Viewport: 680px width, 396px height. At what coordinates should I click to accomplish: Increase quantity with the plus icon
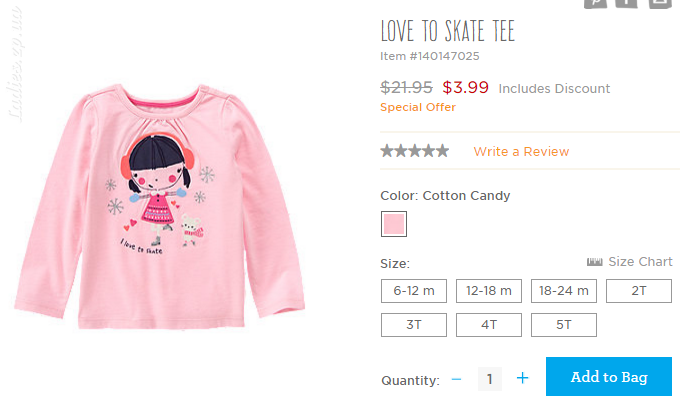523,378
